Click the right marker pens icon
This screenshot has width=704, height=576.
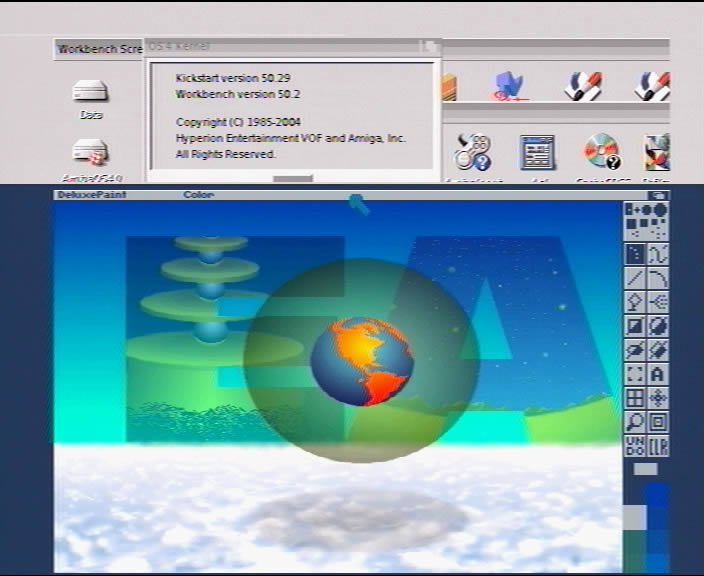pyautogui.click(x=652, y=86)
